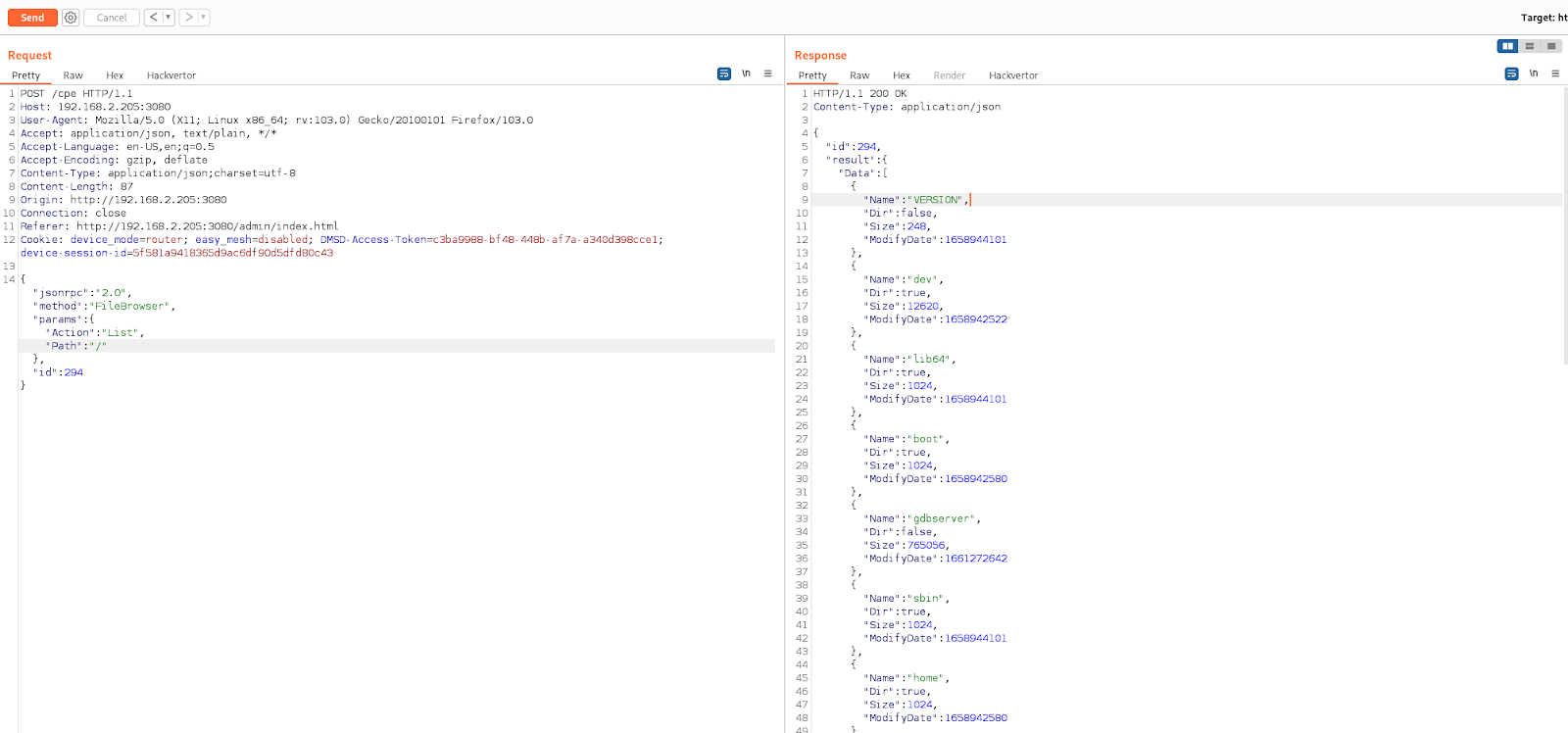Expand the forward history dropdown arrow

click(203, 18)
